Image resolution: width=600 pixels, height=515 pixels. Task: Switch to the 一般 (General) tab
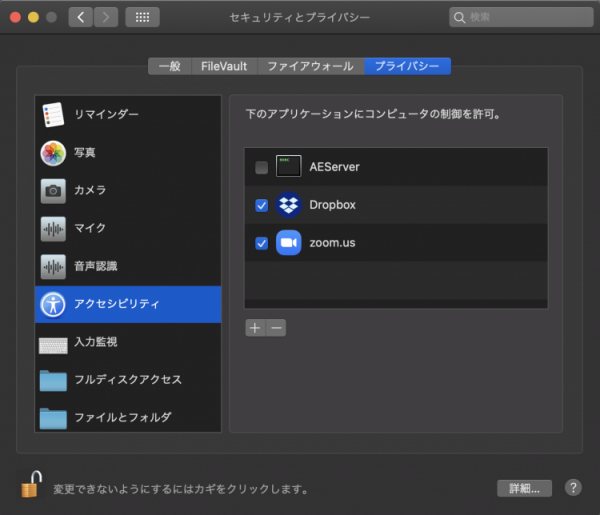coord(170,66)
